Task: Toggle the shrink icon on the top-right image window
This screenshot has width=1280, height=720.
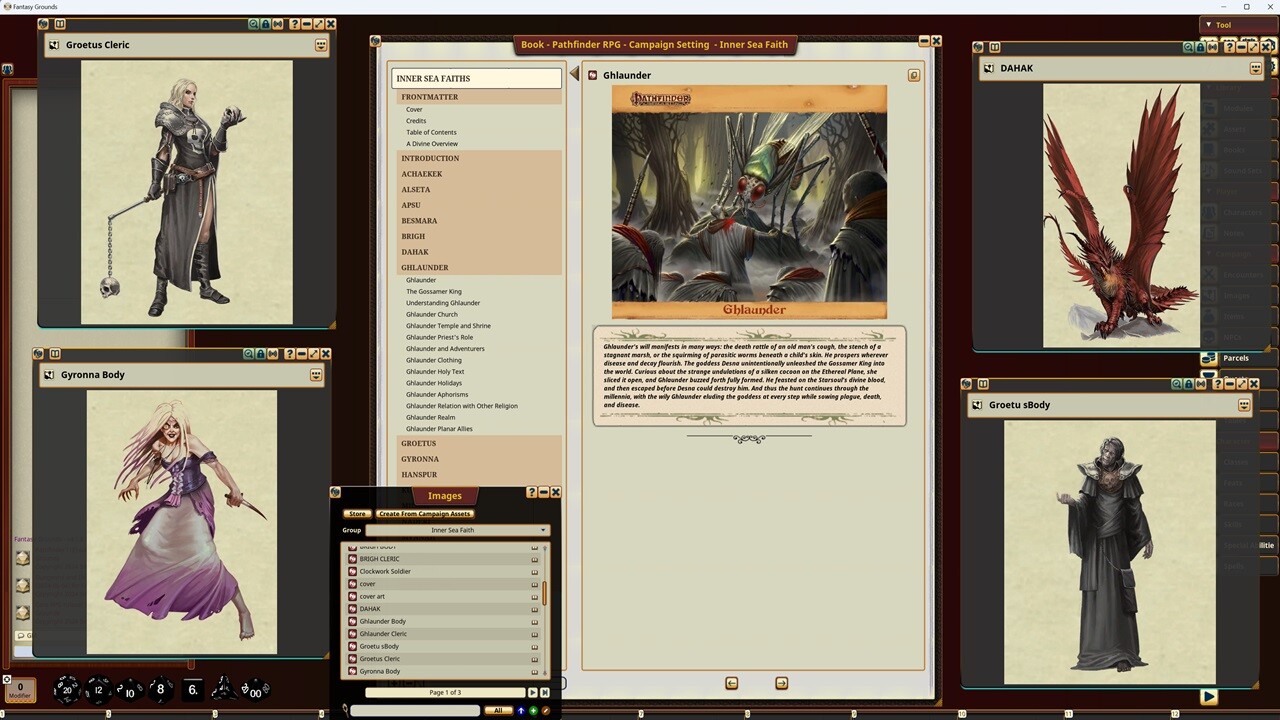Action: (1213, 47)
